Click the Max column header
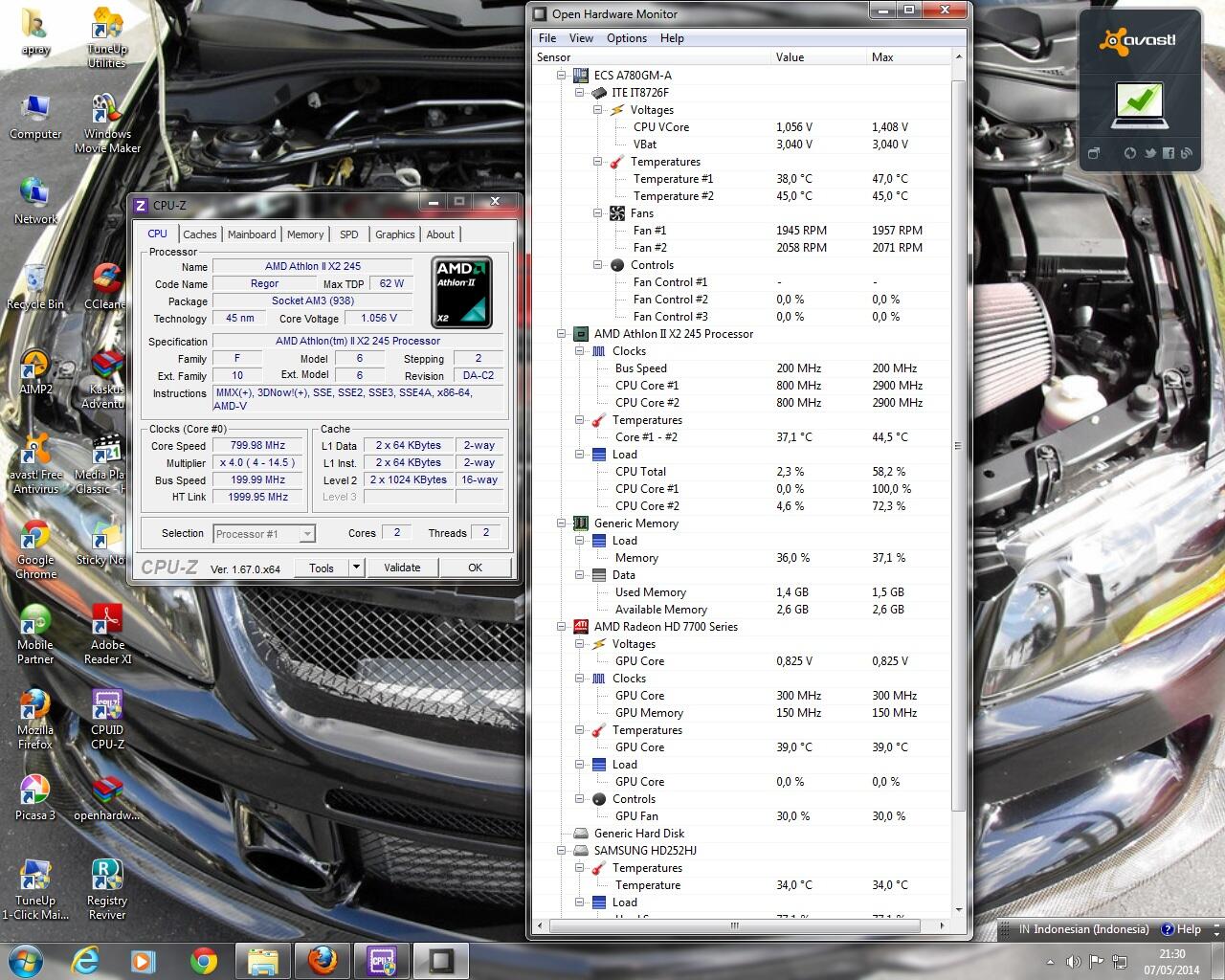 pos(908,57)
